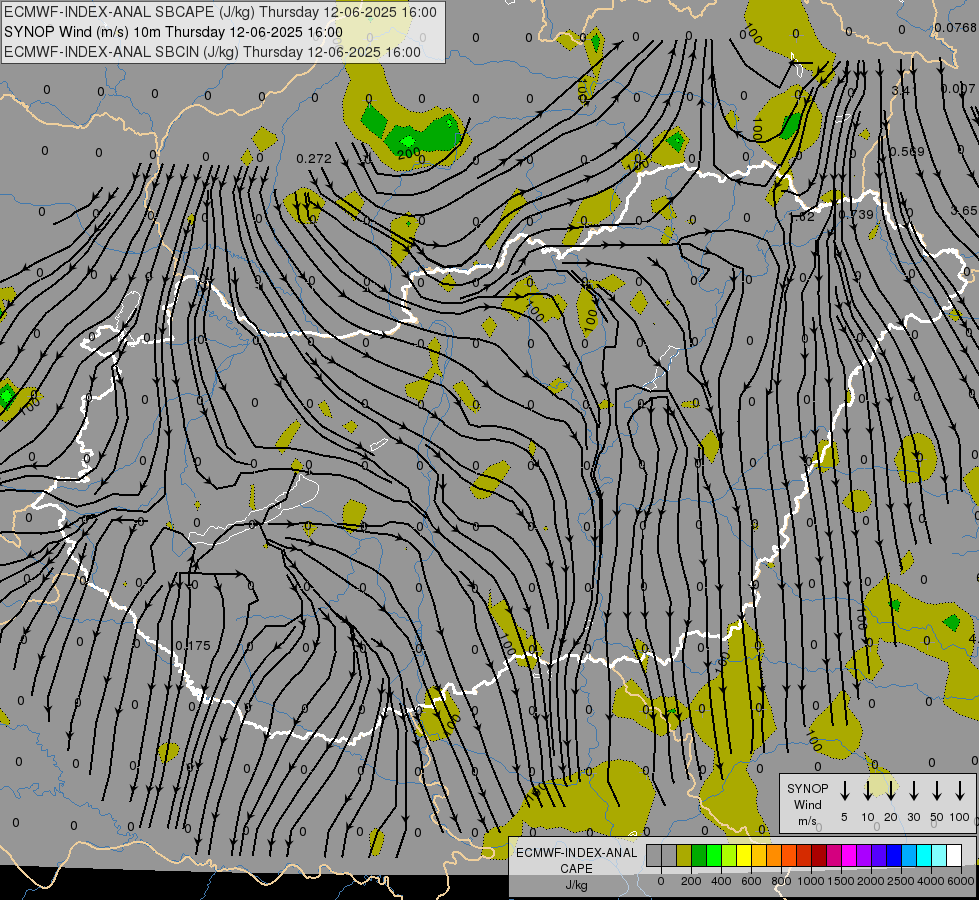
Task: Click the SBCIN header line
Action: point(212,52)
